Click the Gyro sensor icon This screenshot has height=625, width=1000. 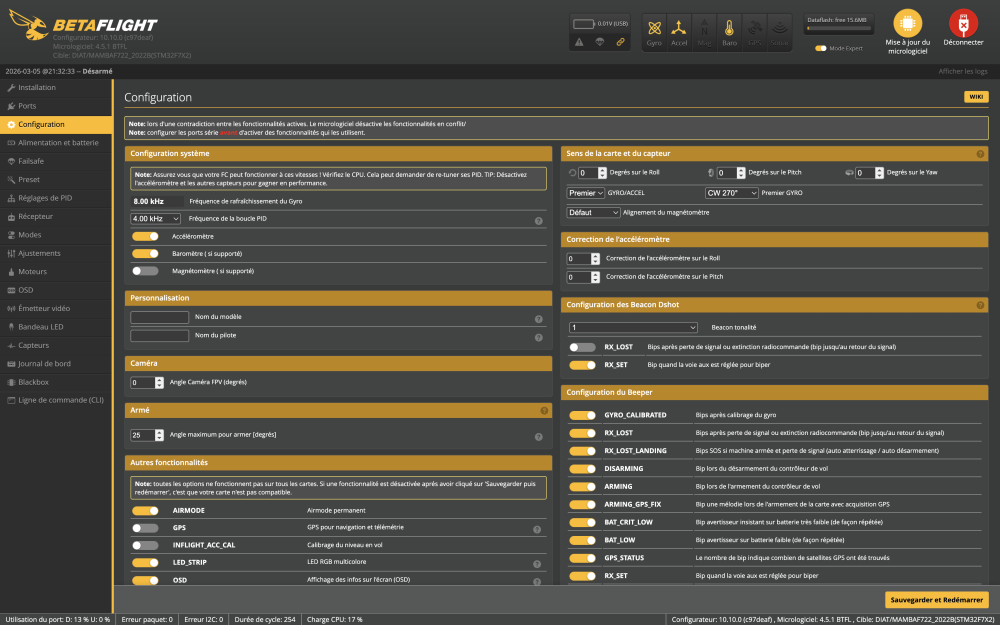click(x=654, y=28)
